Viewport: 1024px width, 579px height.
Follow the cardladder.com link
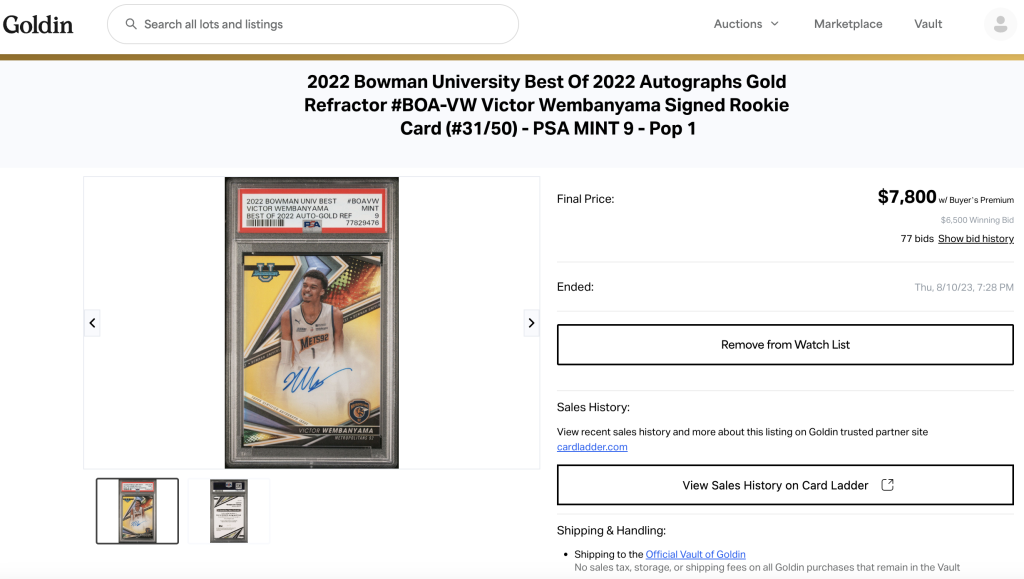pyautogui.click(x=592, y=447)
